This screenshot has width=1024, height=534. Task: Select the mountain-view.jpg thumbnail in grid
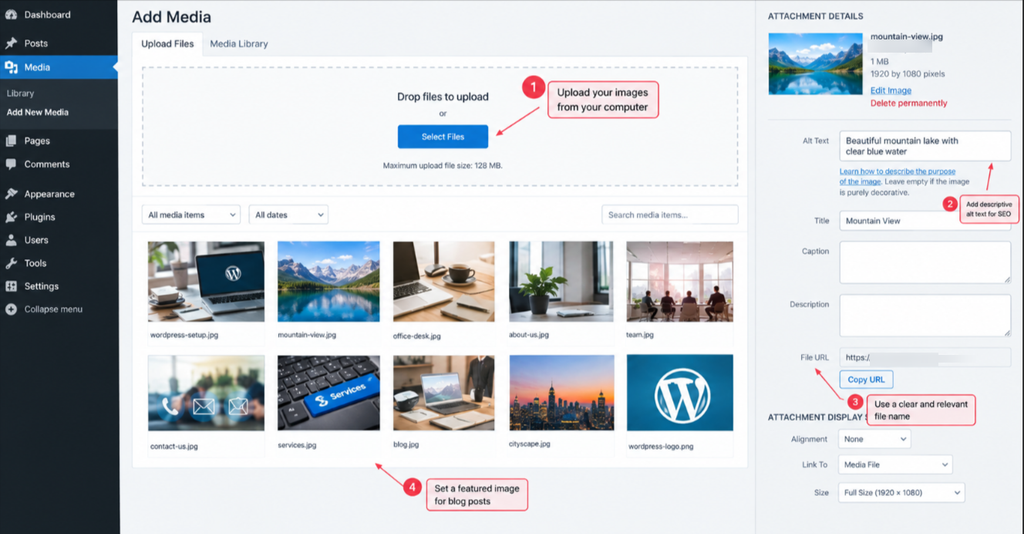(x=328, y=281)
